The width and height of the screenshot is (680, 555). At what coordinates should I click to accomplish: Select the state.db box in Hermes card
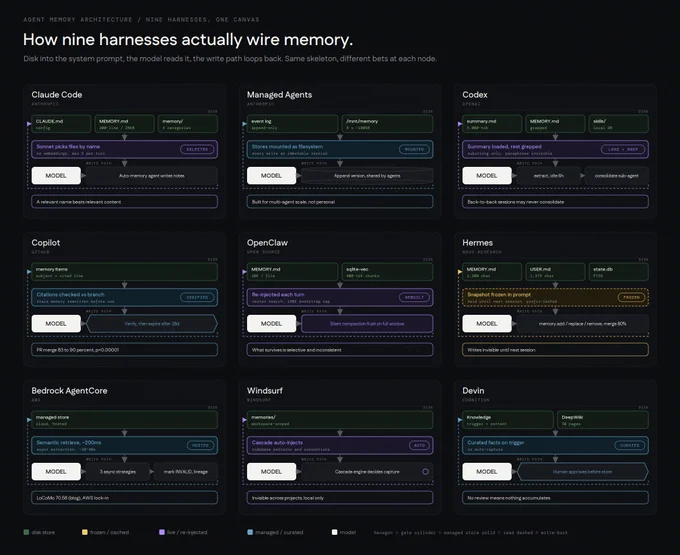click(618, 272)
